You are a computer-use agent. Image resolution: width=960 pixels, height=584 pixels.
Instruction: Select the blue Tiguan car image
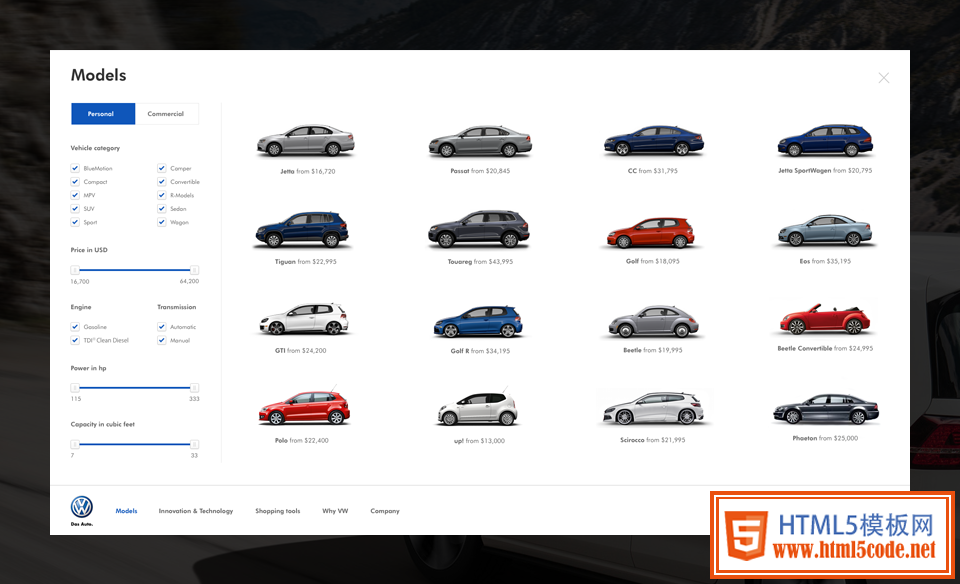(x=302, y=229)
